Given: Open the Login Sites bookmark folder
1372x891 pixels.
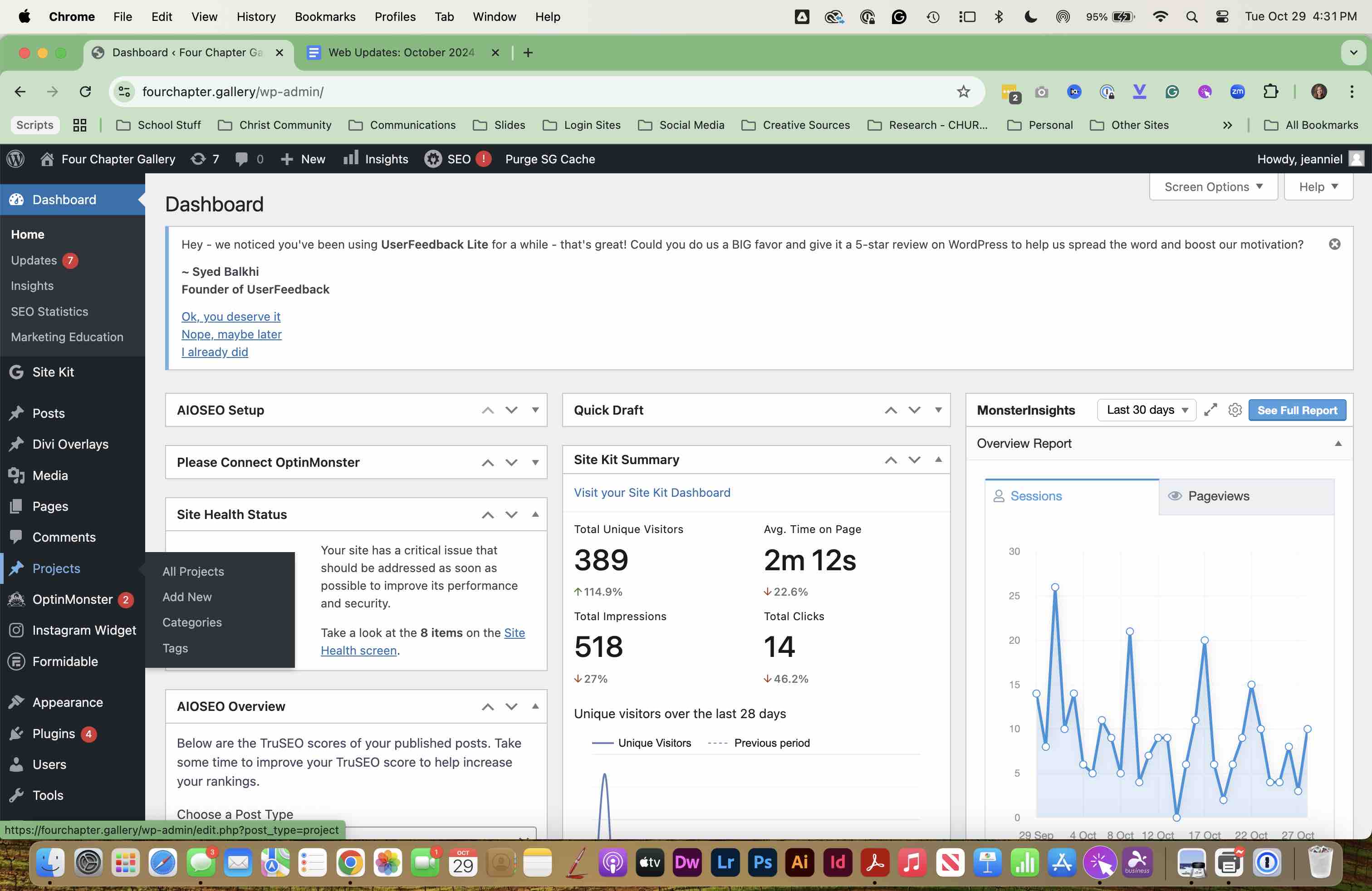Looking at the screenshot, I should pos(582,125).
